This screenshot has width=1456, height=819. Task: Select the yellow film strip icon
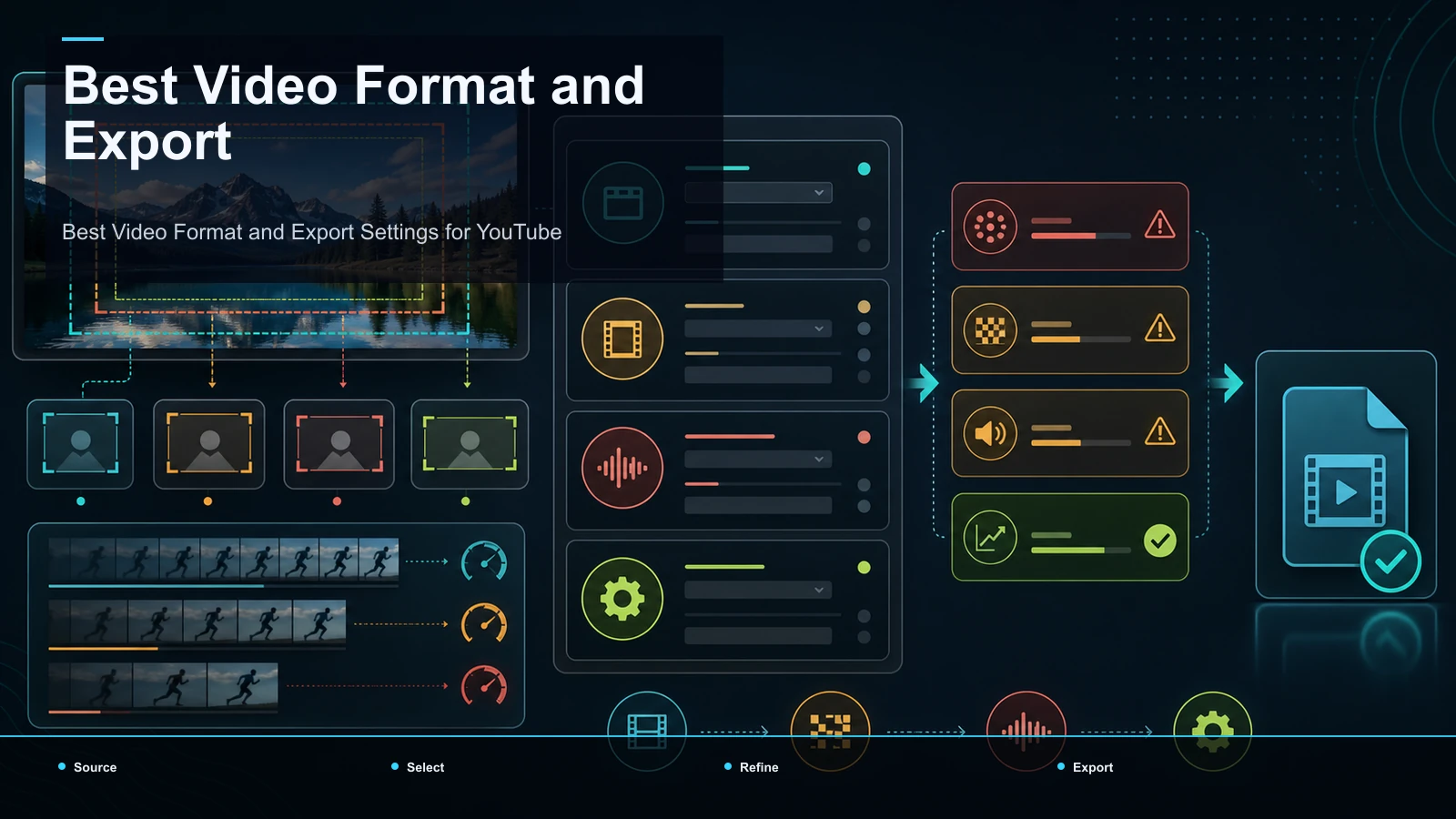click(623, 339)
